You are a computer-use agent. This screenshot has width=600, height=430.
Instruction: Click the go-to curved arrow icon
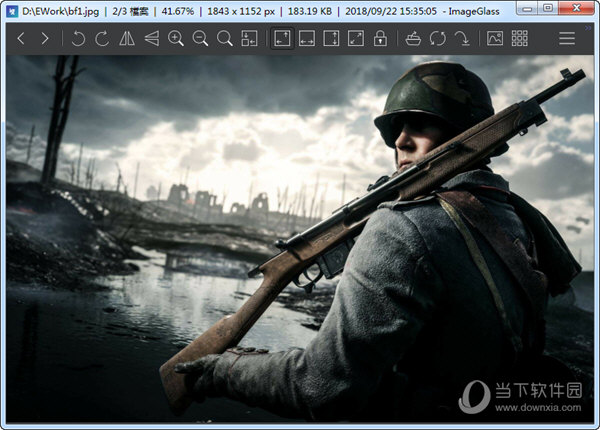coord(462,38)
